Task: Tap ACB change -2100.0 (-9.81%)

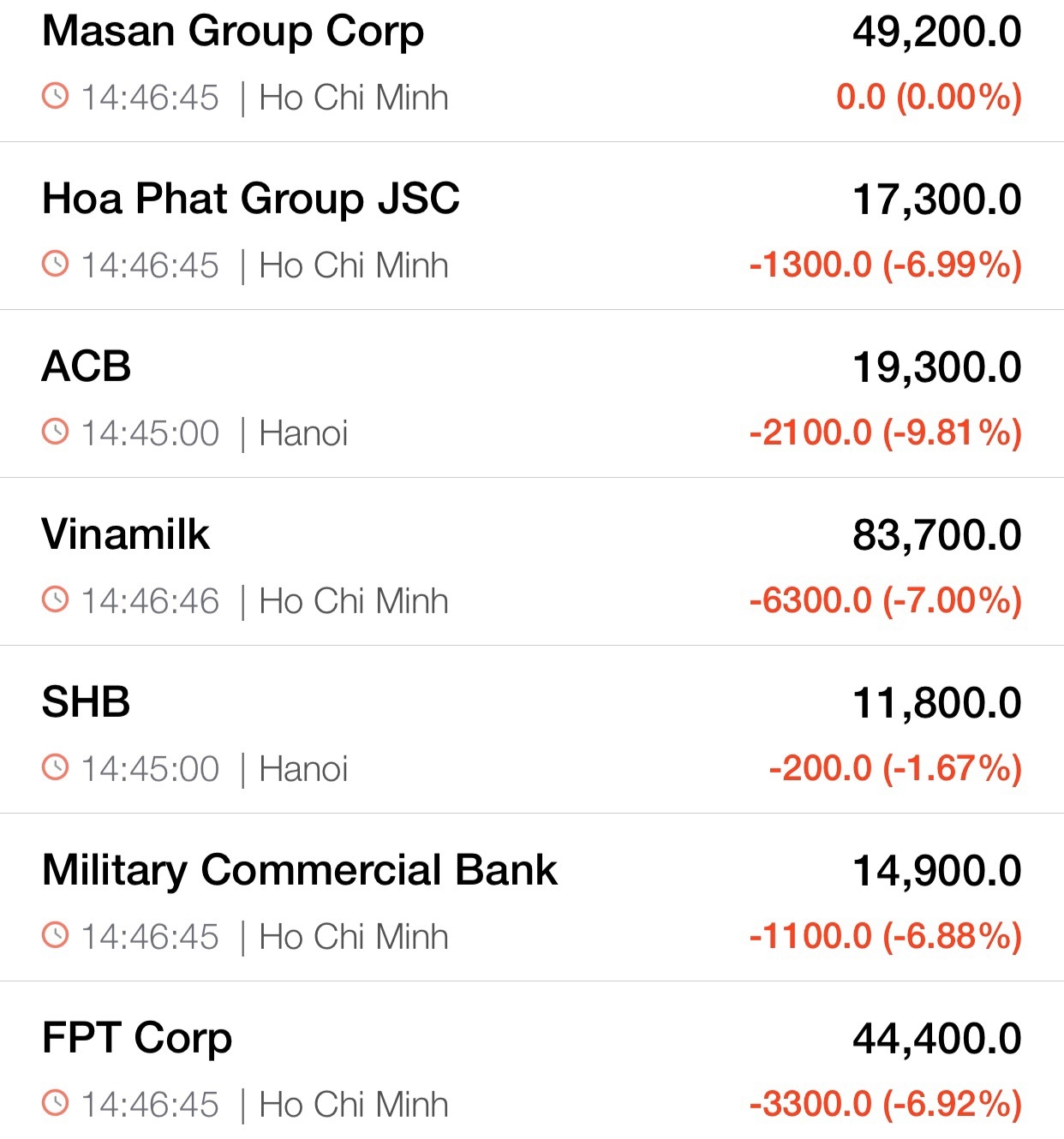Action: coord(886,433)
